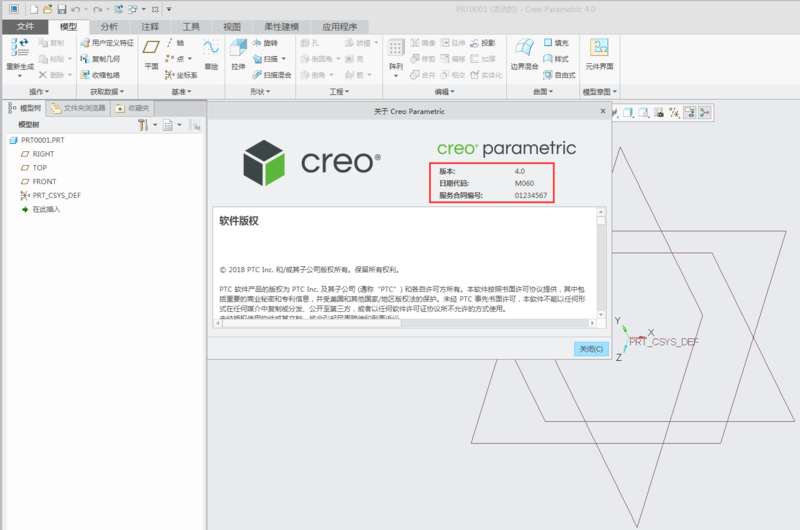Screen dimensions: 800x530
Task: Click the model tree search filter icon
Action: pos(194,124)
